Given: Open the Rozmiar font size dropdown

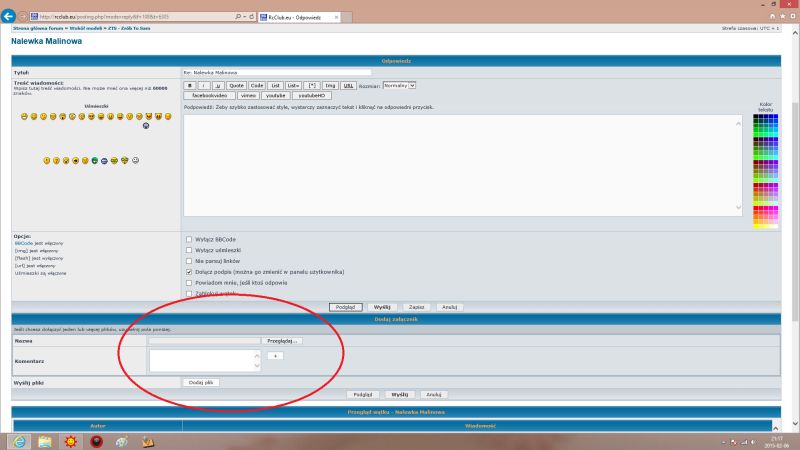Looking at the screenshot, I should coord(399,85).
